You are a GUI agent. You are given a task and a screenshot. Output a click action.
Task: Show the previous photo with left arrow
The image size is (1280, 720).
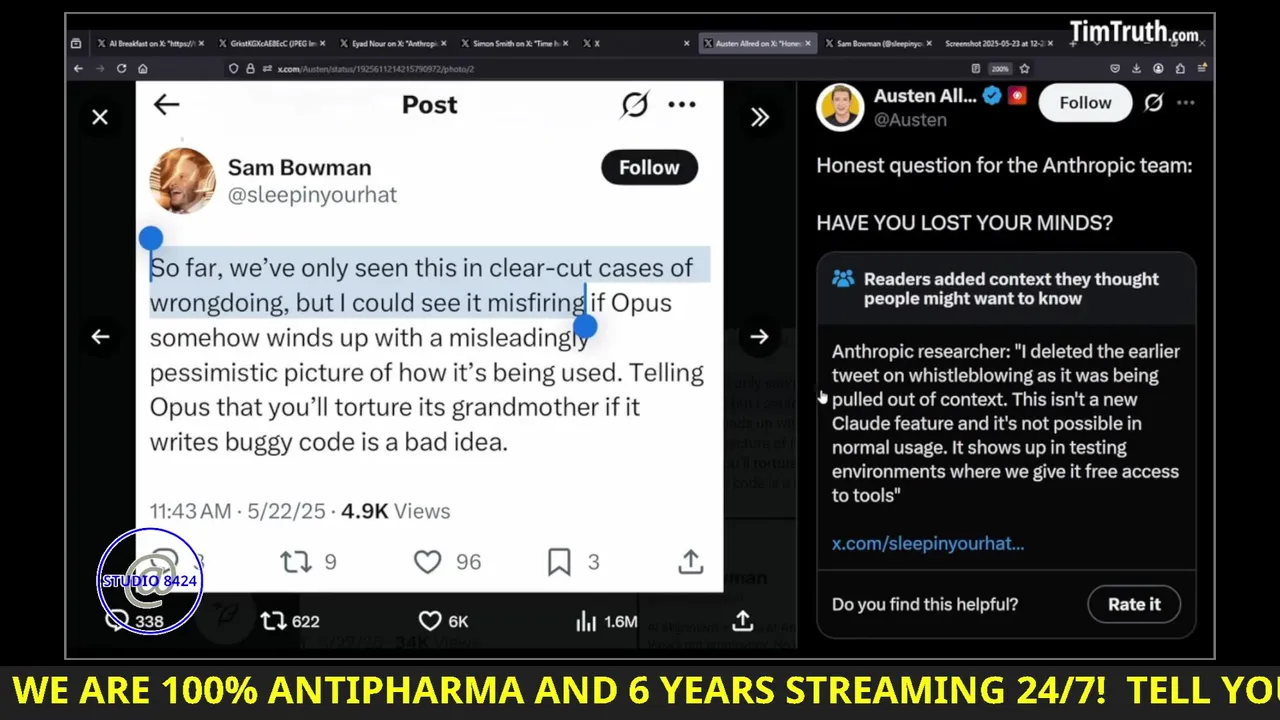tap(100, 337)
